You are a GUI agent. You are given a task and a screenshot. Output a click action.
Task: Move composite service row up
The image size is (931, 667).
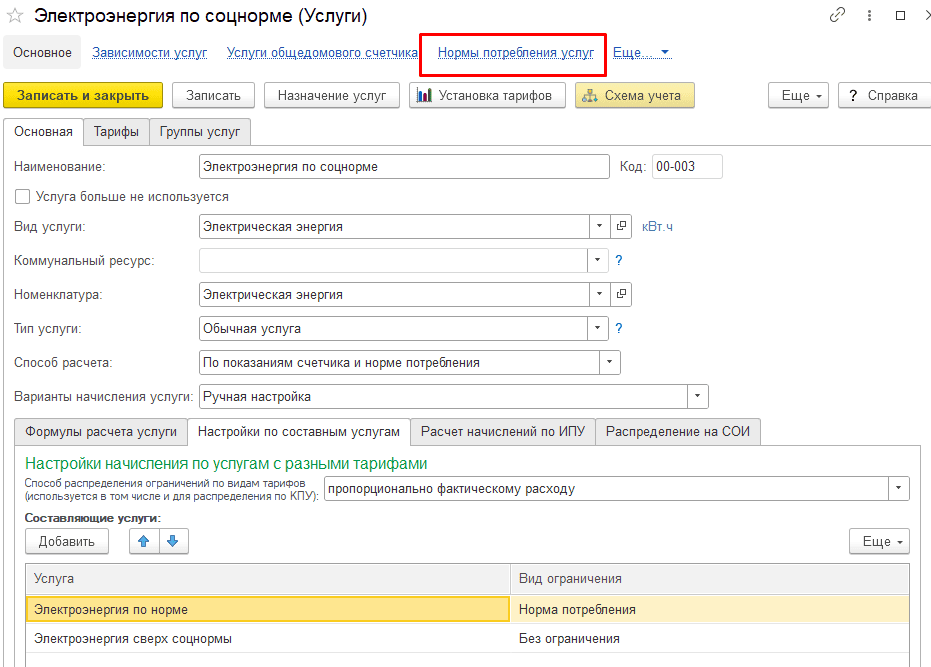click(x=144, y=541)
